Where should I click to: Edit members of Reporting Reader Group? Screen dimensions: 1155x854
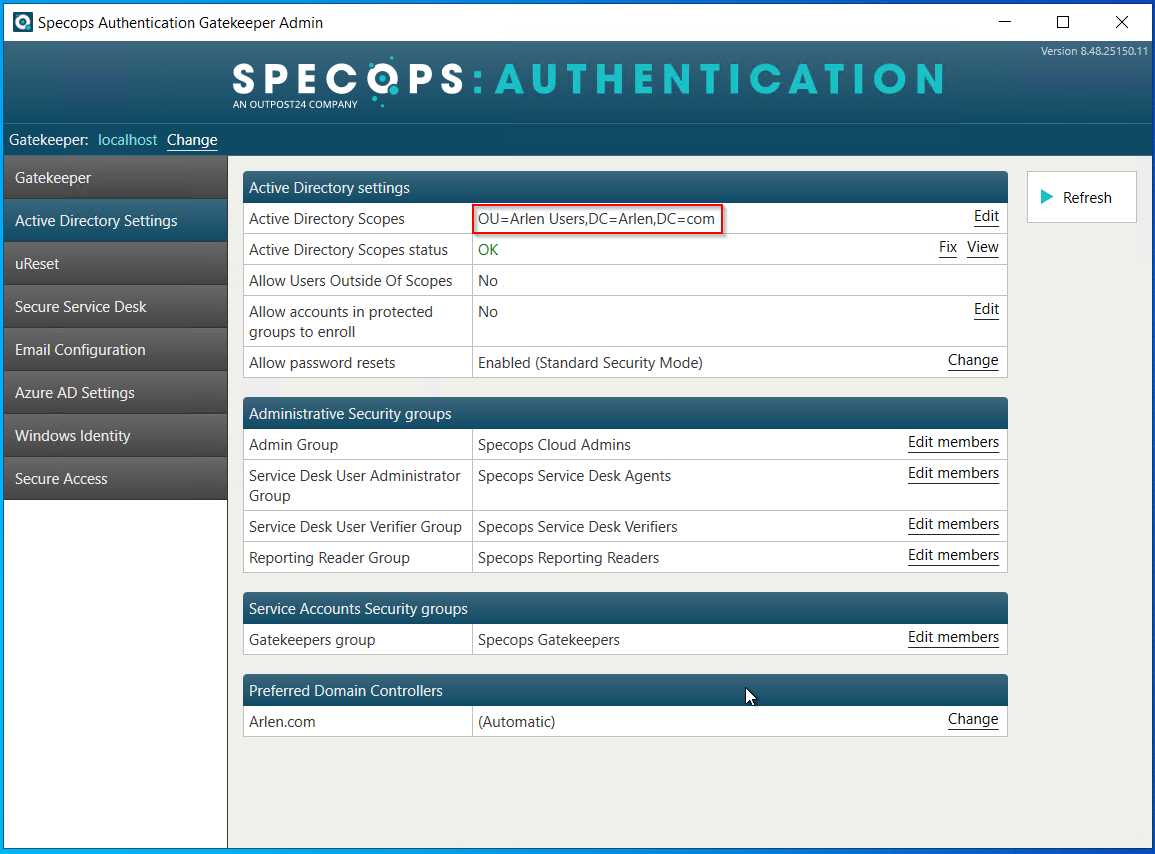(953, 555)
